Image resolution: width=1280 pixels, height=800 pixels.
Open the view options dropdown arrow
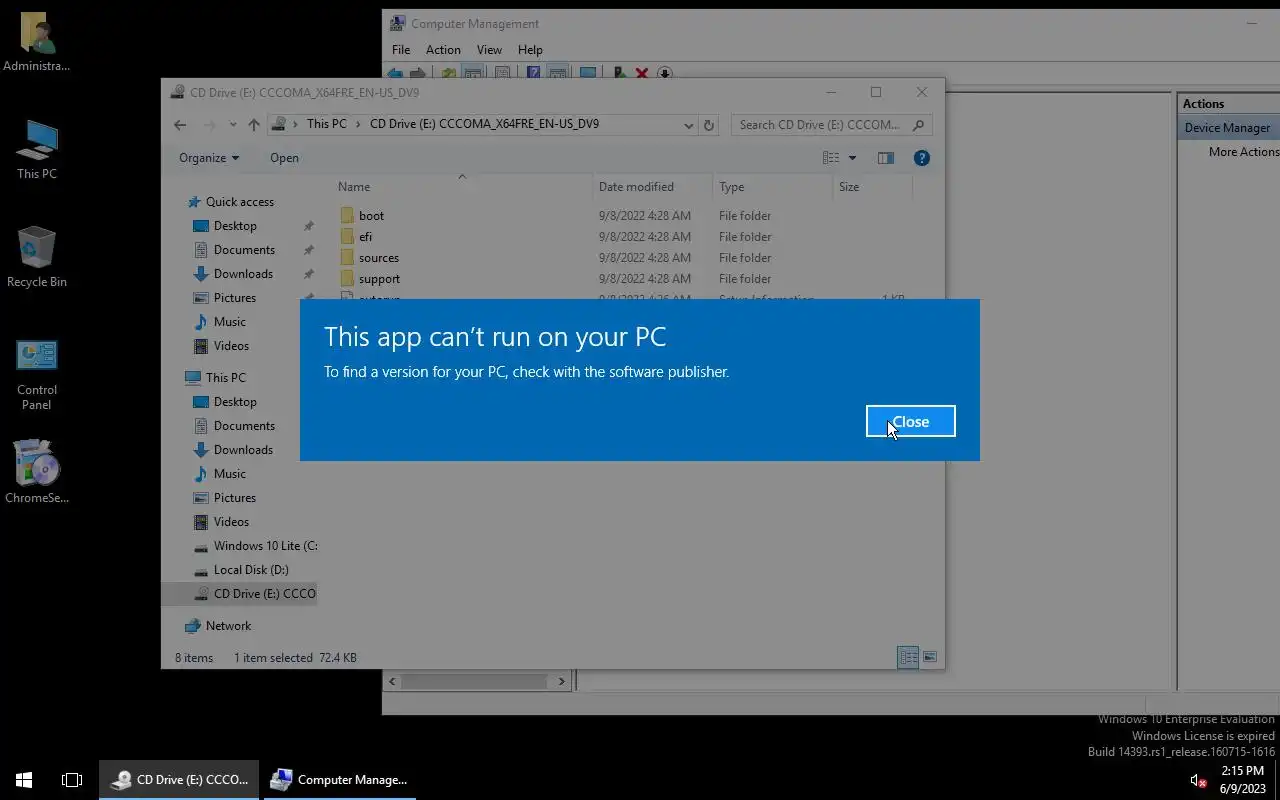click(852, 158)
